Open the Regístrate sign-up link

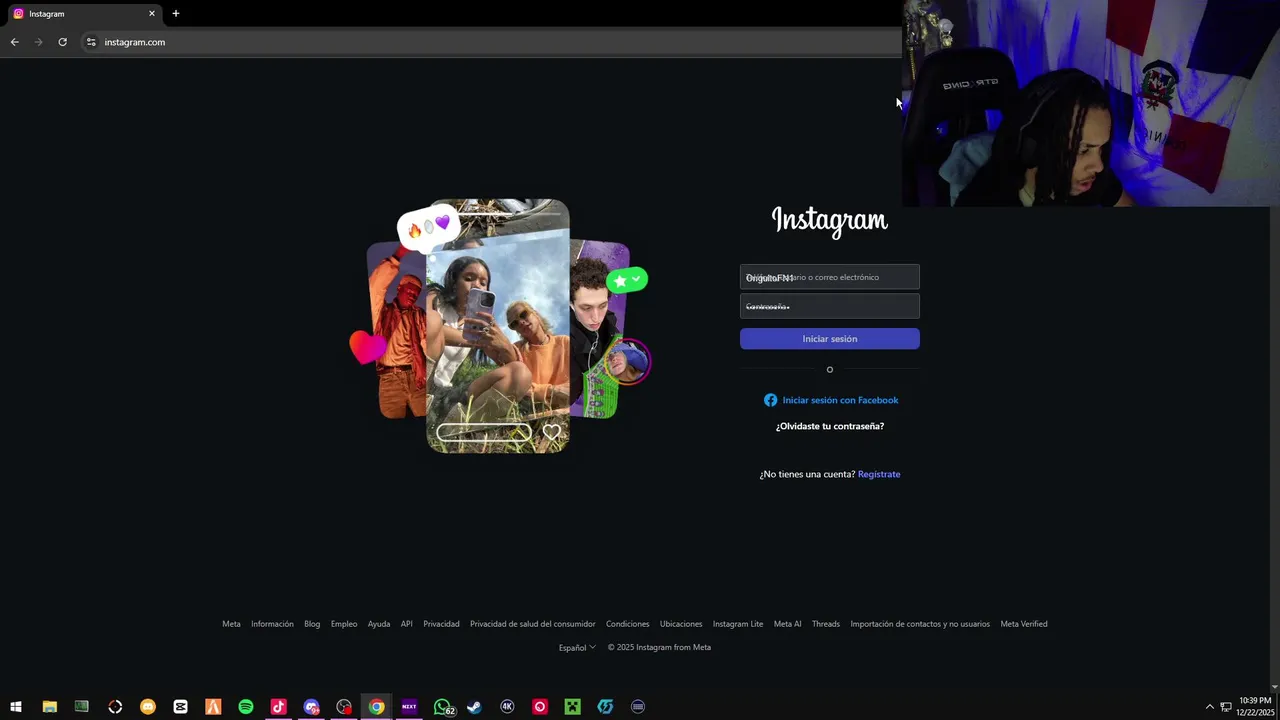[x=879, y=474]
